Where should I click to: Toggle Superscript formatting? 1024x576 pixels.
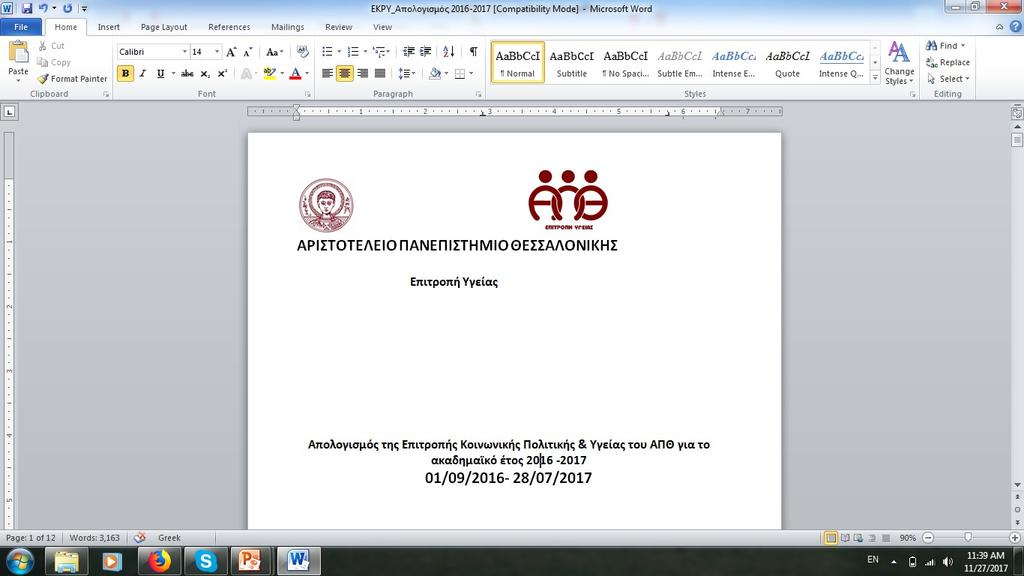point(222,73)
